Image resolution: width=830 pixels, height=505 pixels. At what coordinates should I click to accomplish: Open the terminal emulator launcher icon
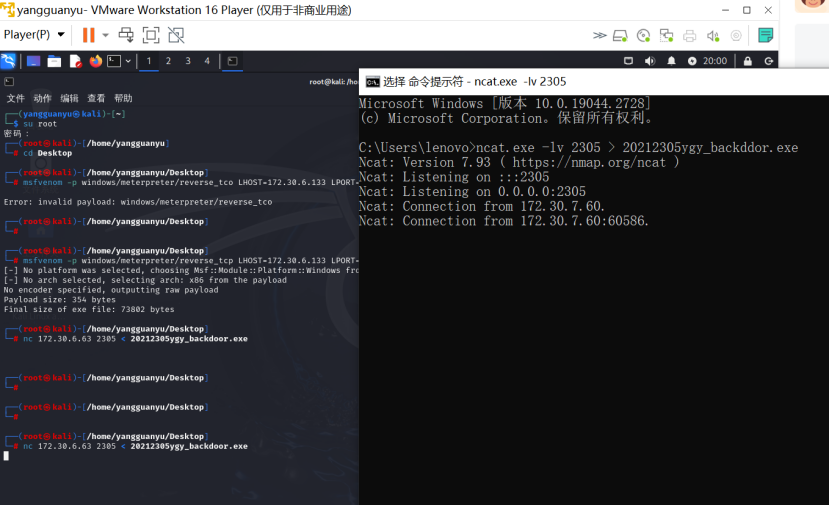(x=114, y=61)
